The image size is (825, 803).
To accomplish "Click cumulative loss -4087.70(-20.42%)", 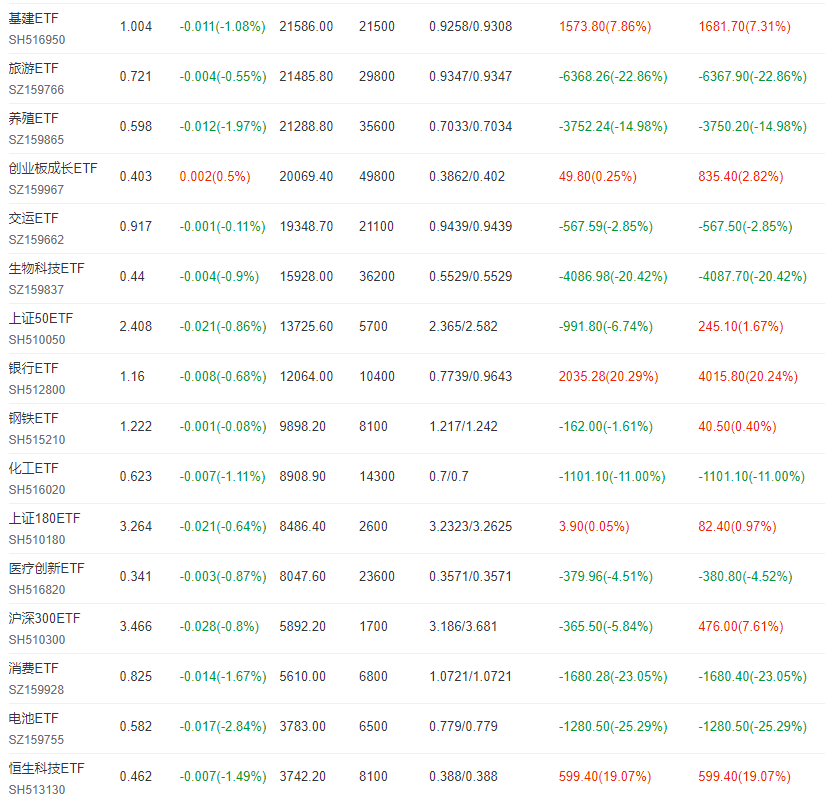I will [x=752, y=276].
